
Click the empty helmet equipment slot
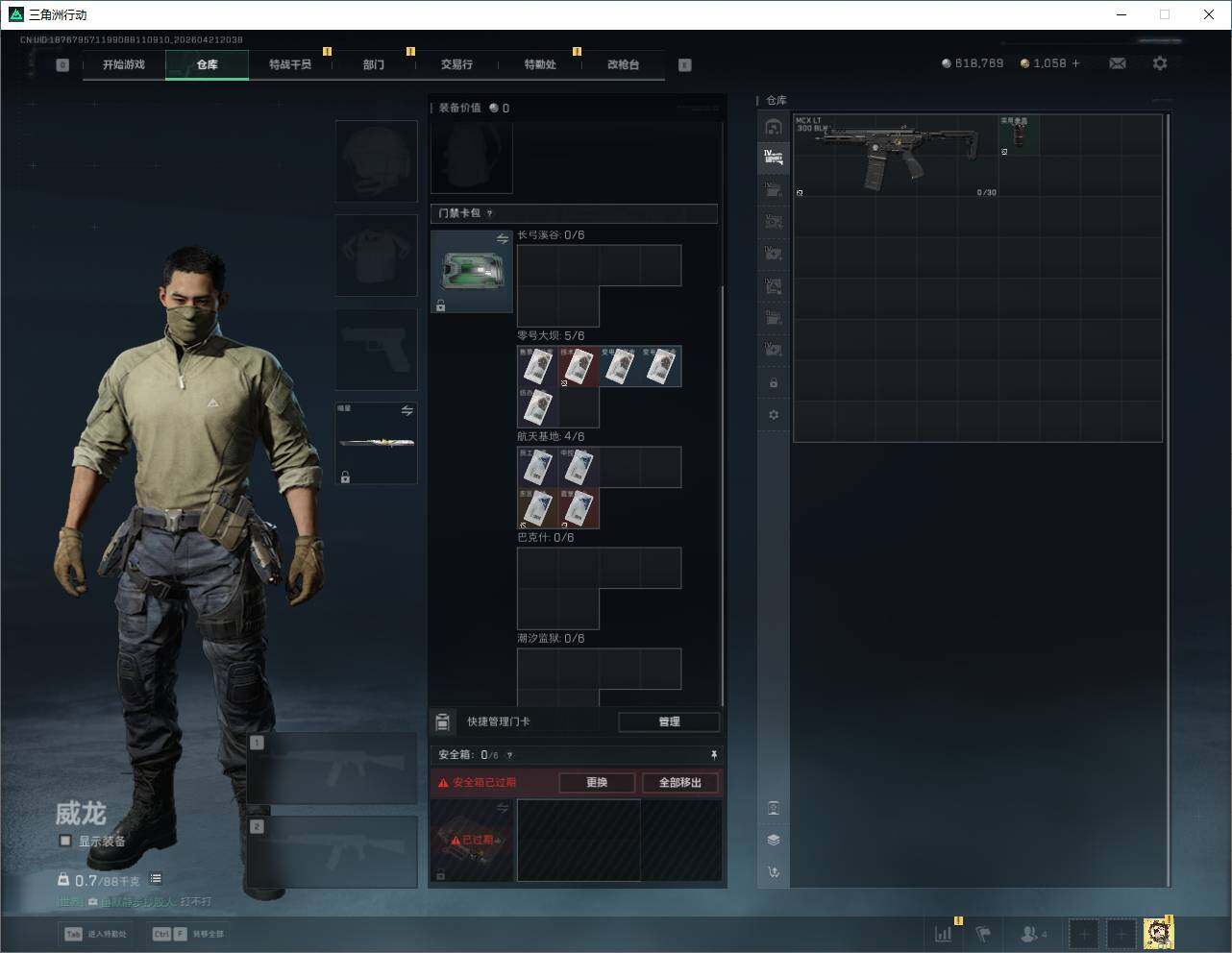(377, 161)
